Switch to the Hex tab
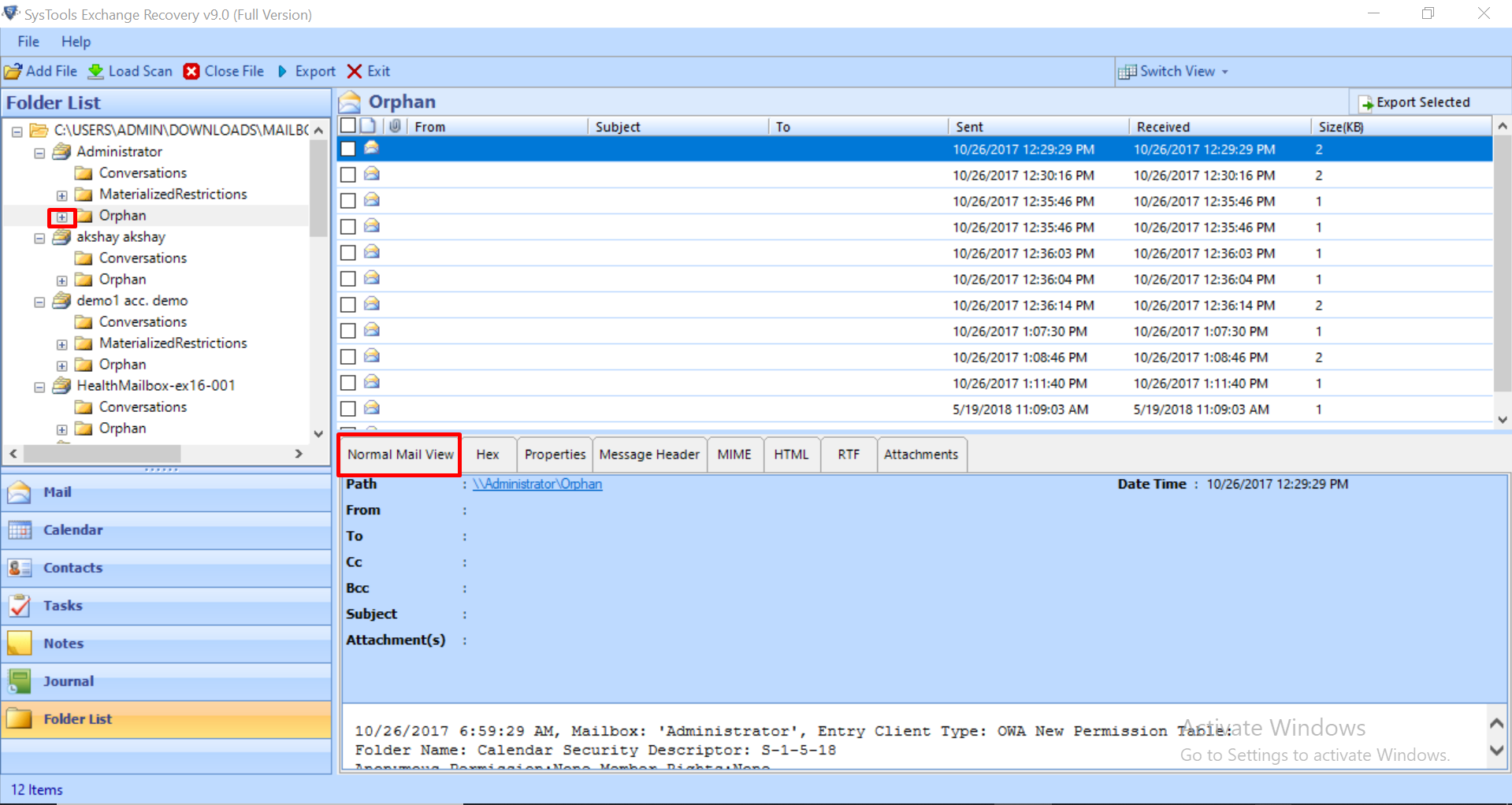 tap(488, 454)
